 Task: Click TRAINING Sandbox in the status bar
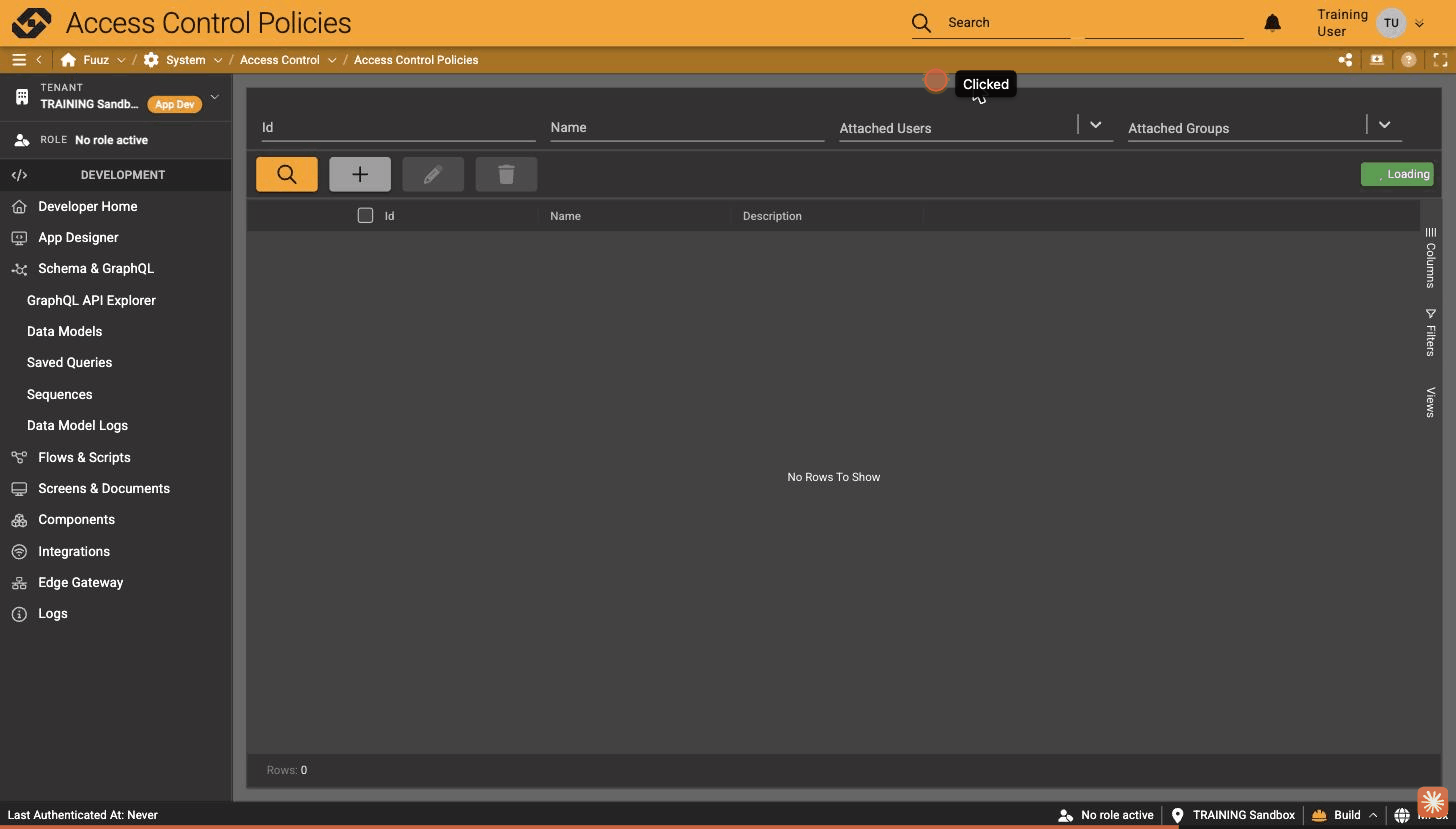1233,815
